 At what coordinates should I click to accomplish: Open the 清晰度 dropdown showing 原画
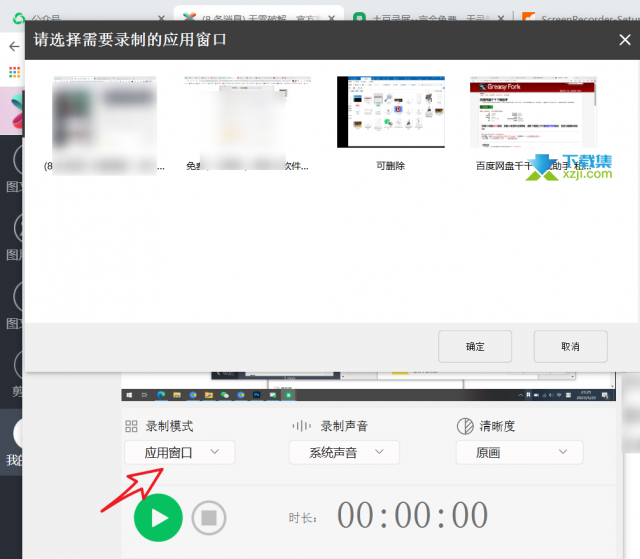[x=520, y=452]
